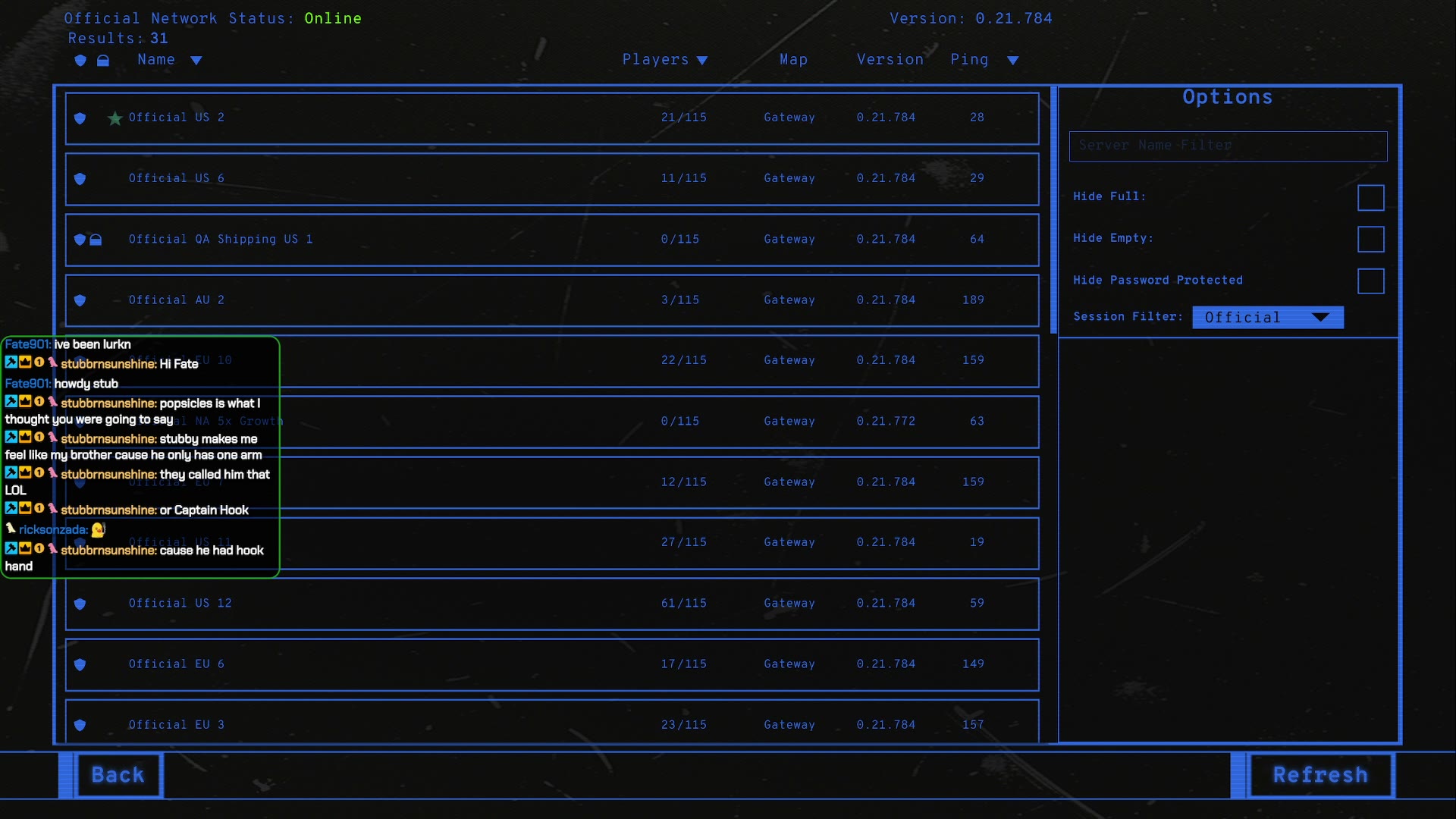
Task: Select the Official US 6 server row
Action: click(552, 179)
